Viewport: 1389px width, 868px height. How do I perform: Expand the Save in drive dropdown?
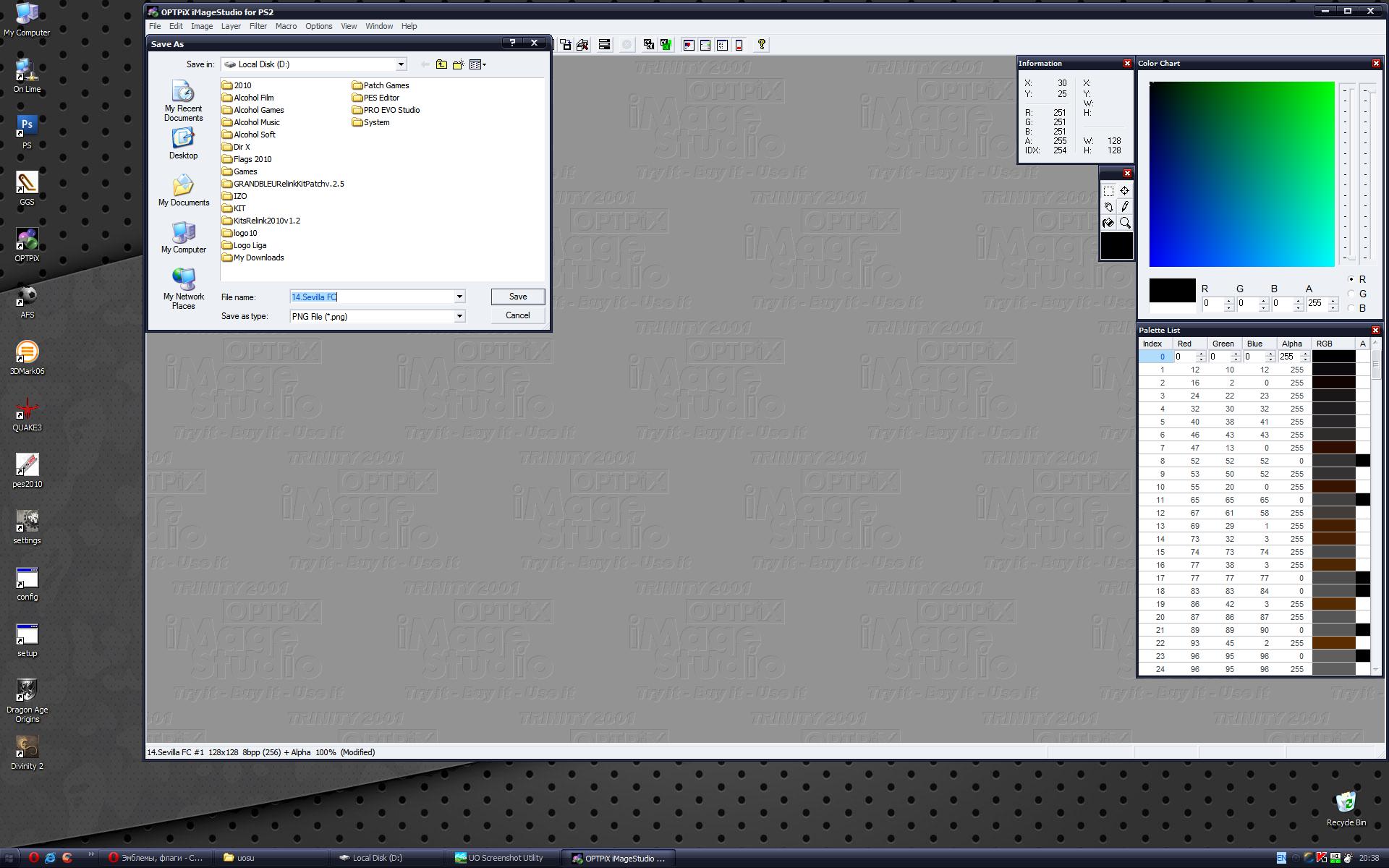click(x=401, y=64)
